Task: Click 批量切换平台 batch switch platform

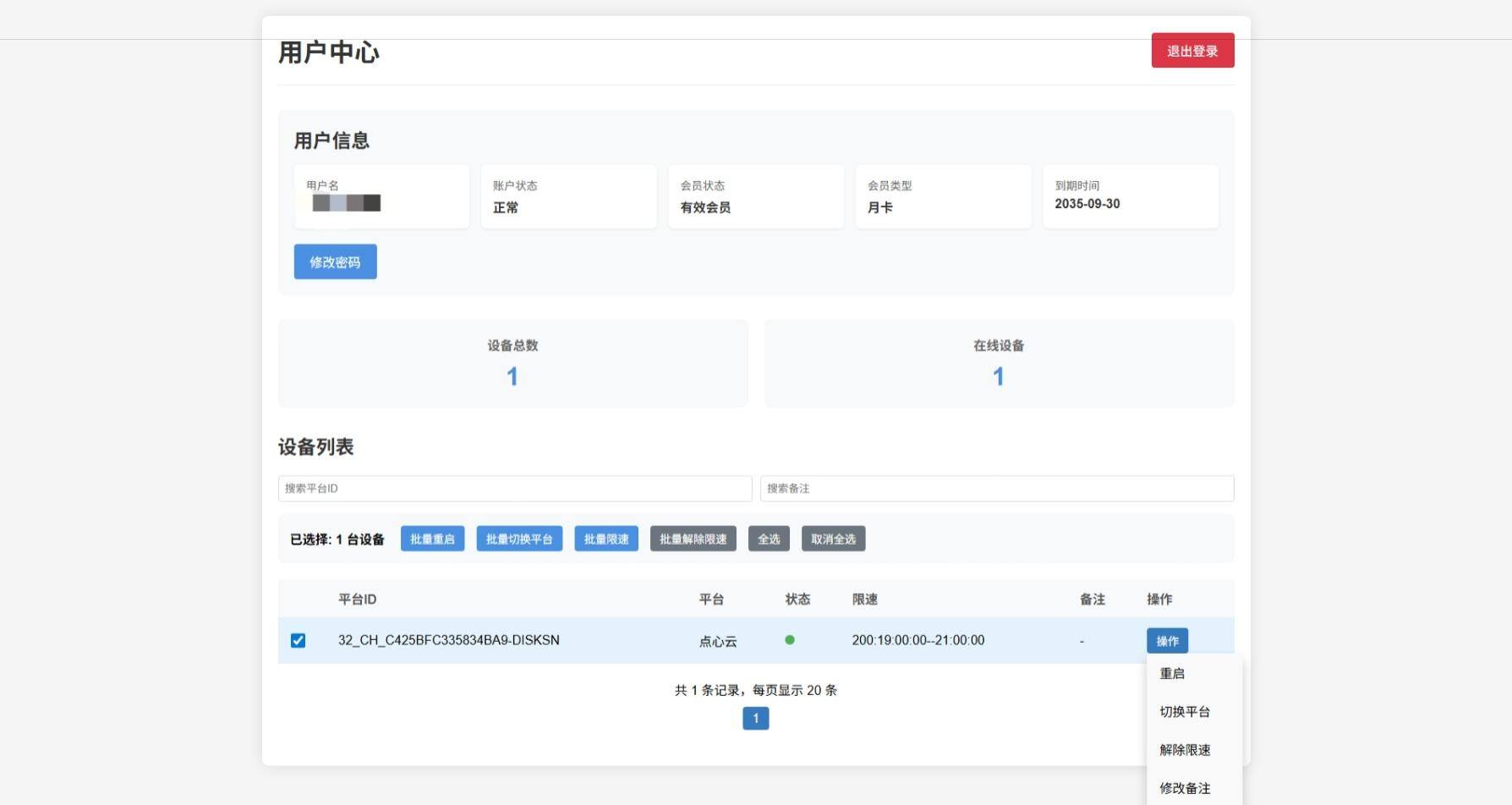Action: point(519,539)
